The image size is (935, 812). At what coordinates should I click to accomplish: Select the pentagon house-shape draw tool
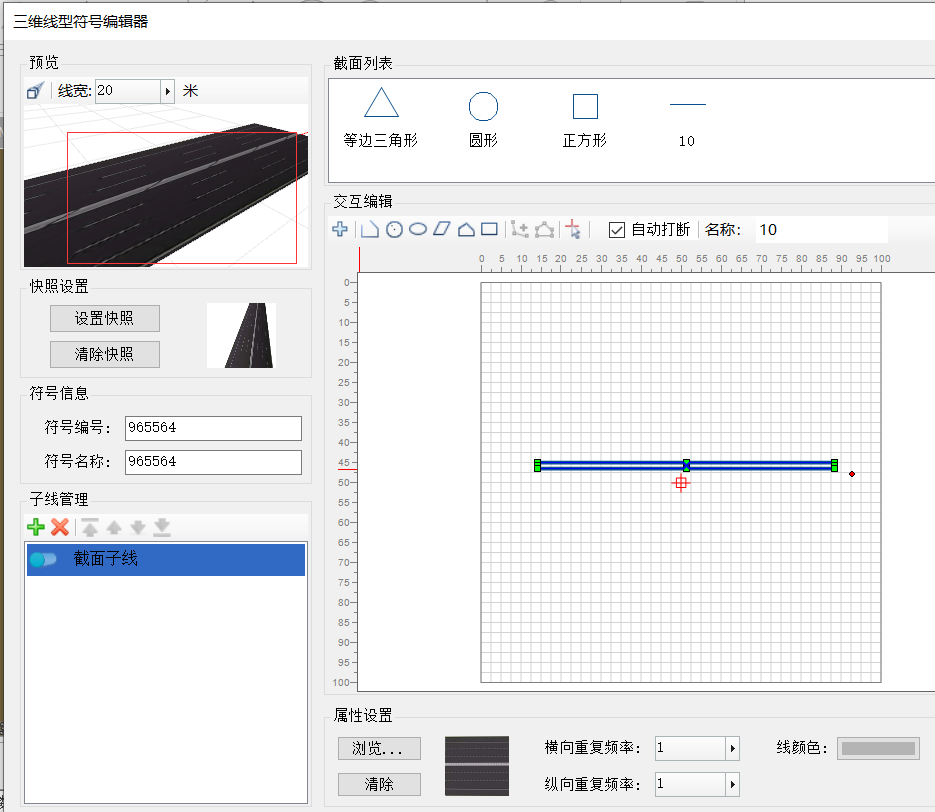click(466, 230)
